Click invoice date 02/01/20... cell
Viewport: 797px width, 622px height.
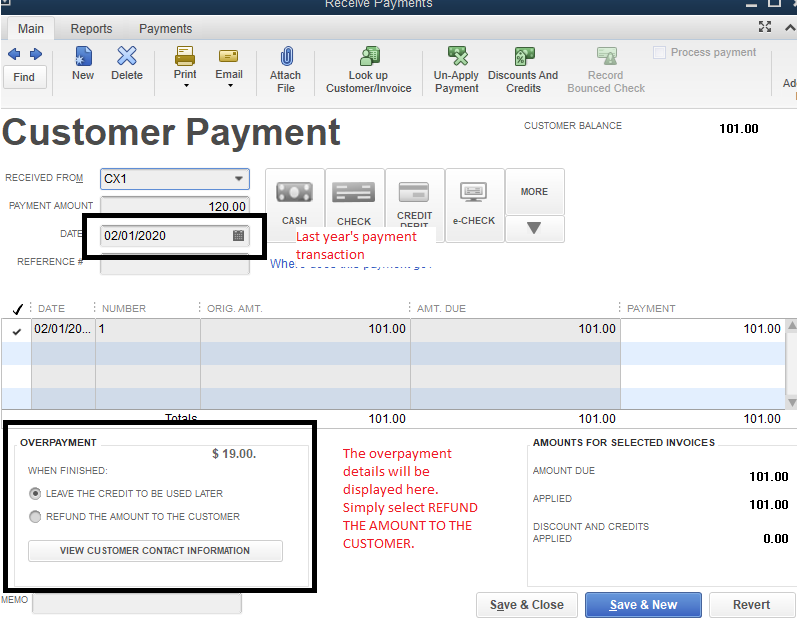(63, 330)
